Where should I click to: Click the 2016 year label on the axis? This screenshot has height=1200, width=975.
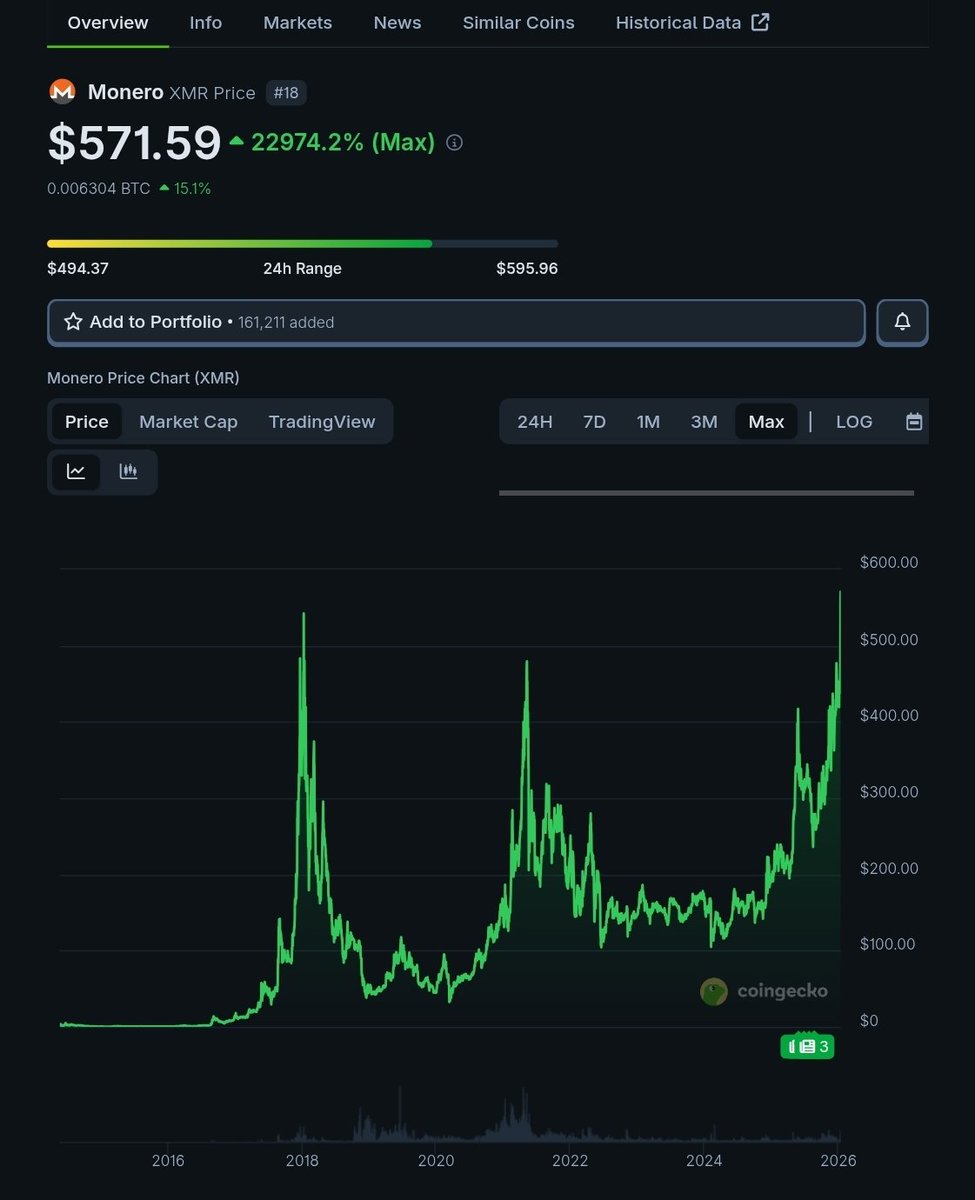[168, 1161]
